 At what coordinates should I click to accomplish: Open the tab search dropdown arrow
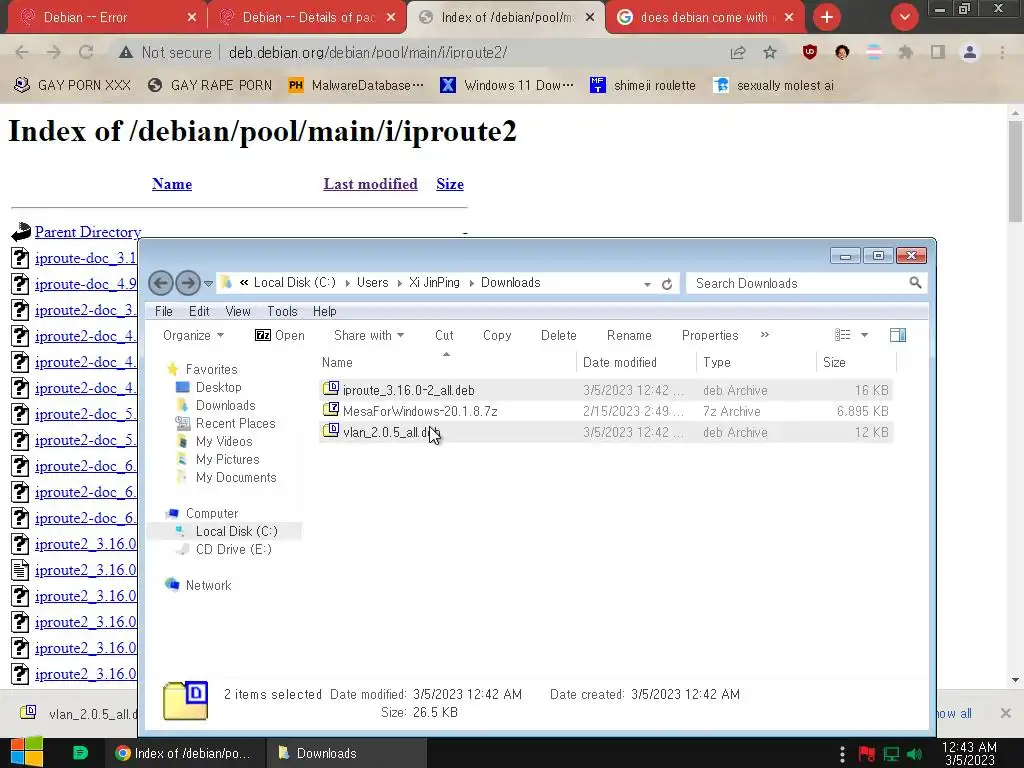(904, 17)
